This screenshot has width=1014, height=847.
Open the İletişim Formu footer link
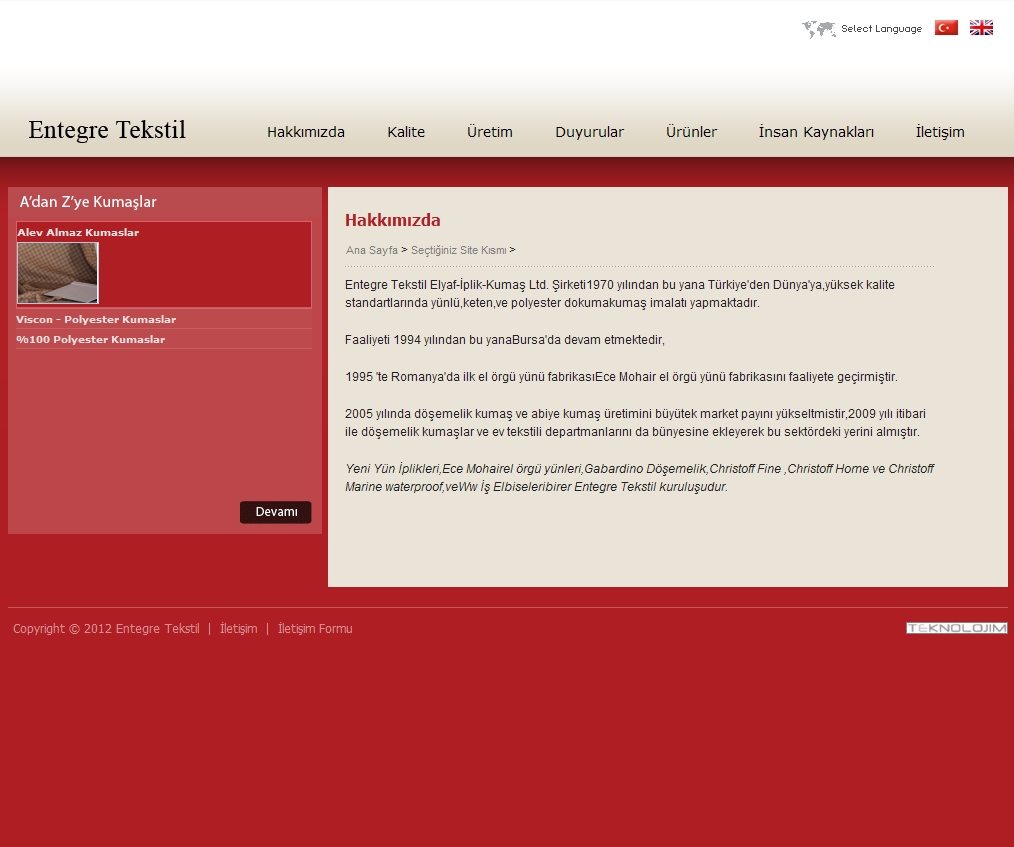click(315, 629)
